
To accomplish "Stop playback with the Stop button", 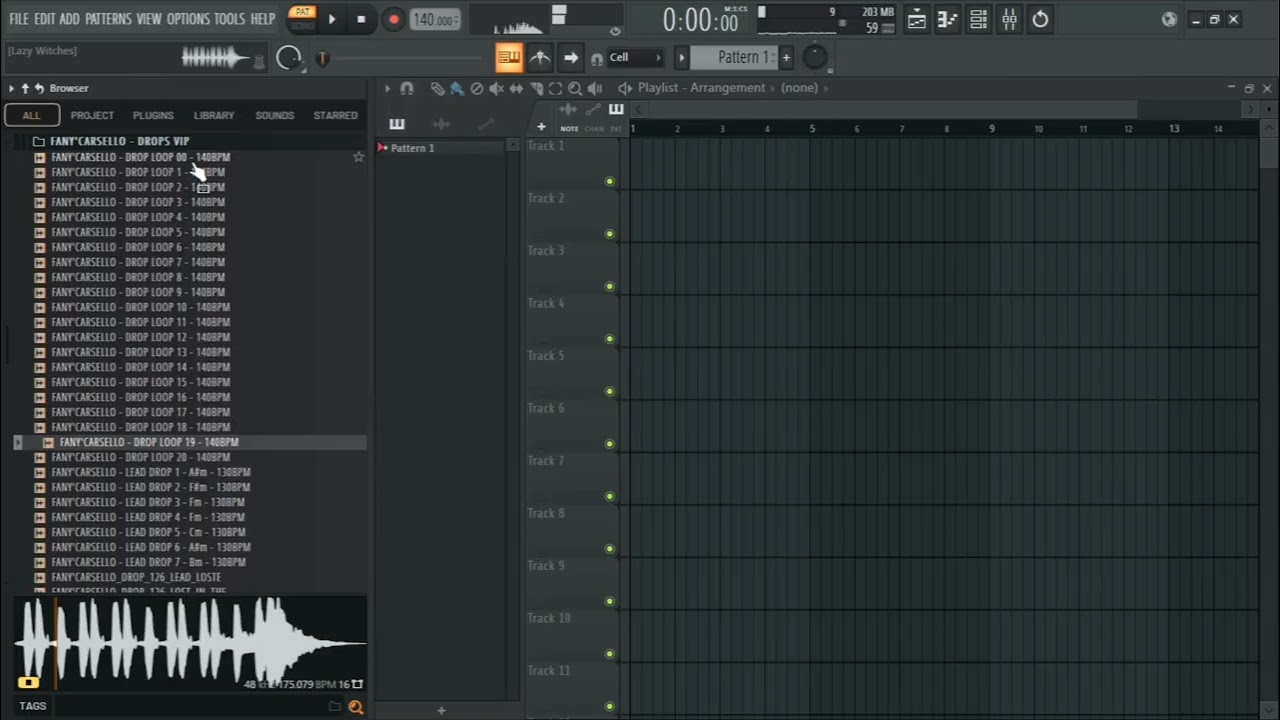I will [x=361, y=19].
